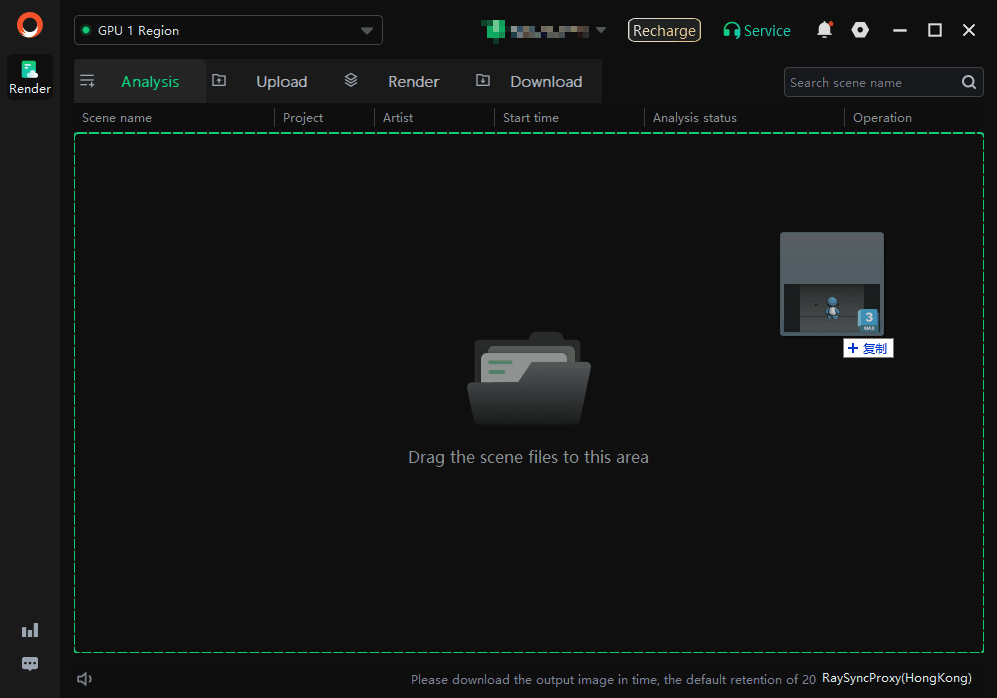Click the RaySyncProxy(HongKong) status link

pyautogui.click(x=896, y=678)
